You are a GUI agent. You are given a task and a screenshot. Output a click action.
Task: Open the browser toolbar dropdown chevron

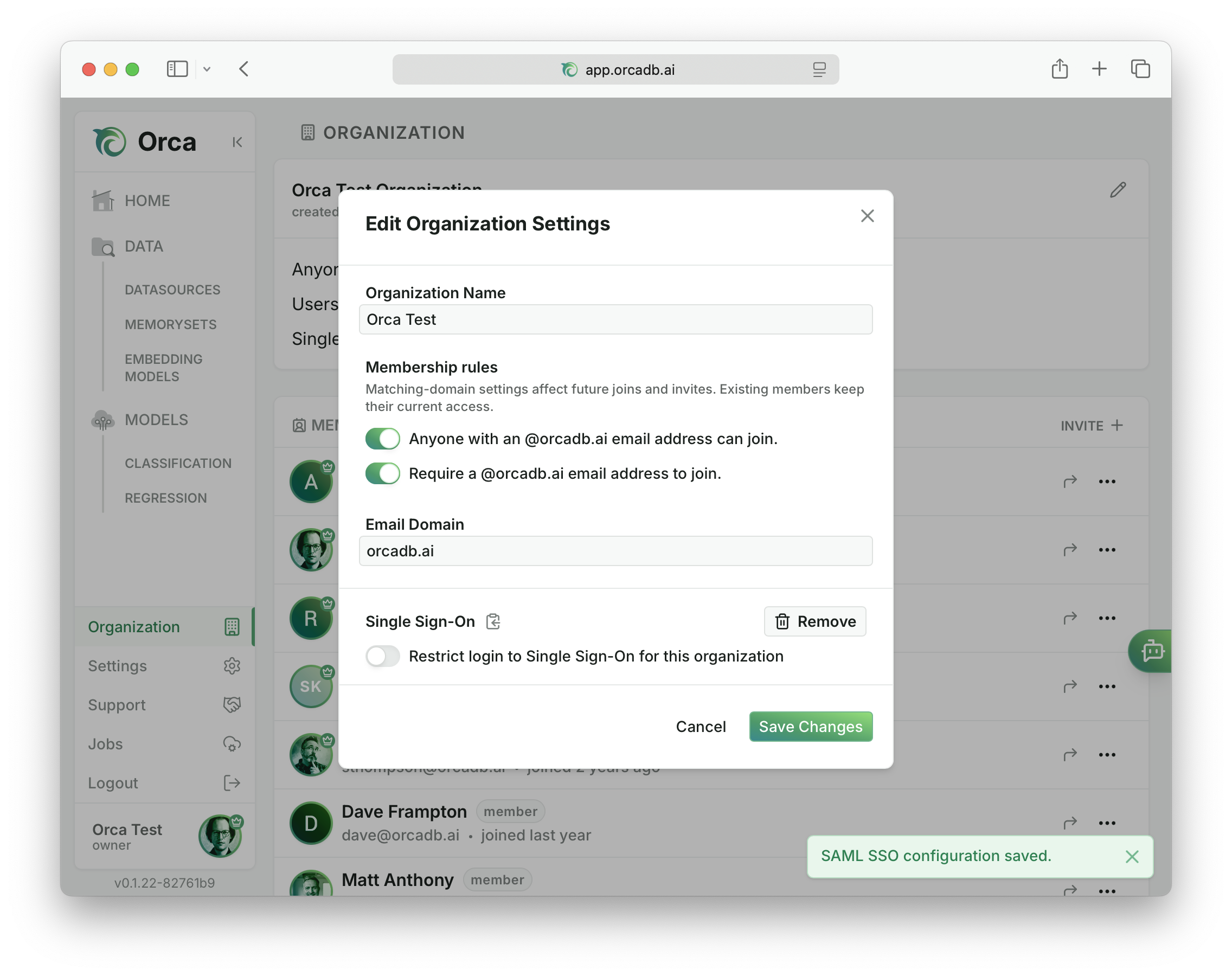click(208, 69)
